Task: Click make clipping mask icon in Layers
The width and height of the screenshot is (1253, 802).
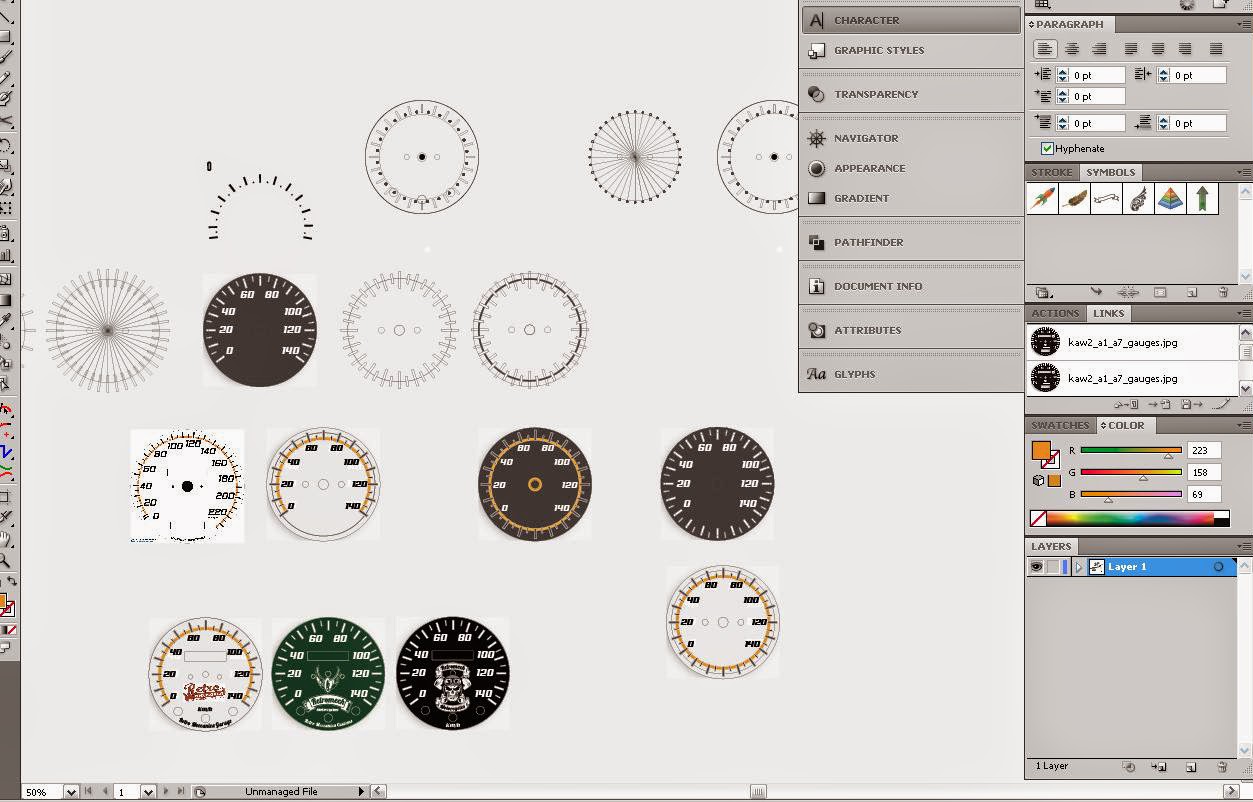Action: 1129,767
